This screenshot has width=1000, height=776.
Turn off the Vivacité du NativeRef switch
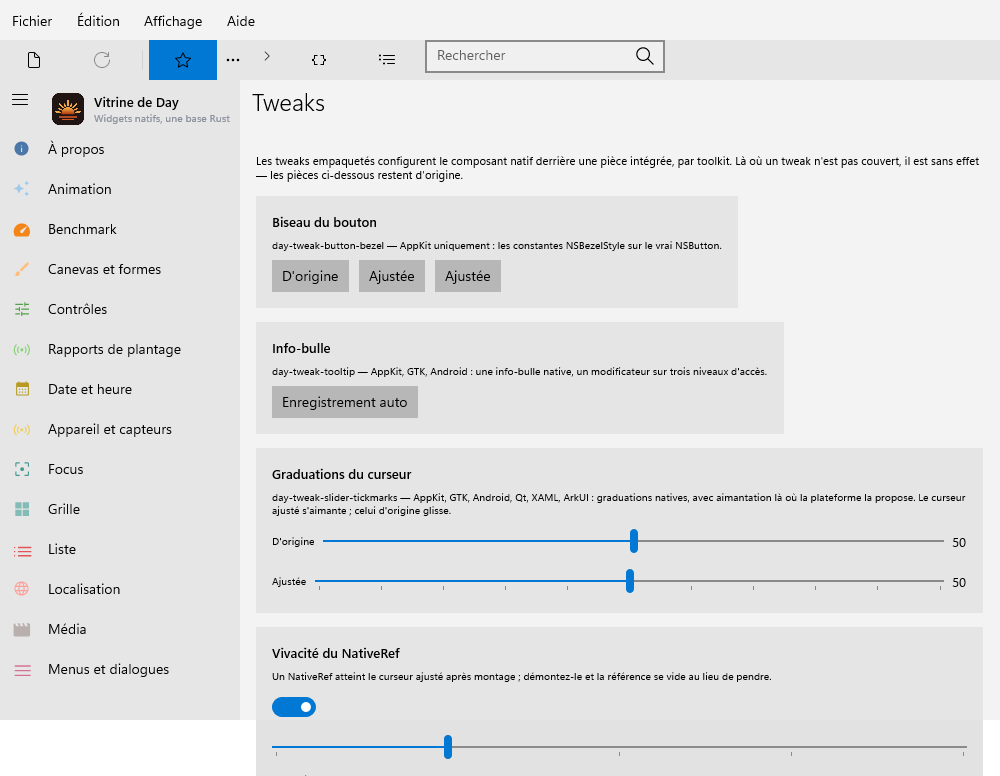pos(294,707)
